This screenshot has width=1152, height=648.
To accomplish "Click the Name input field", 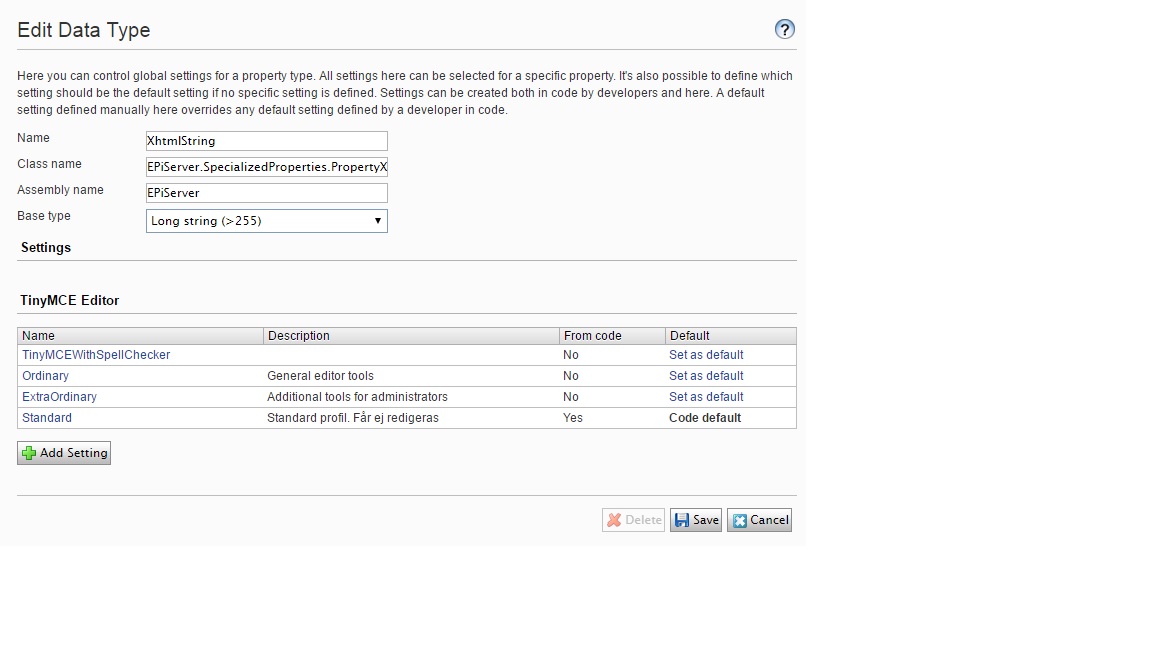I will coord(266,140).
